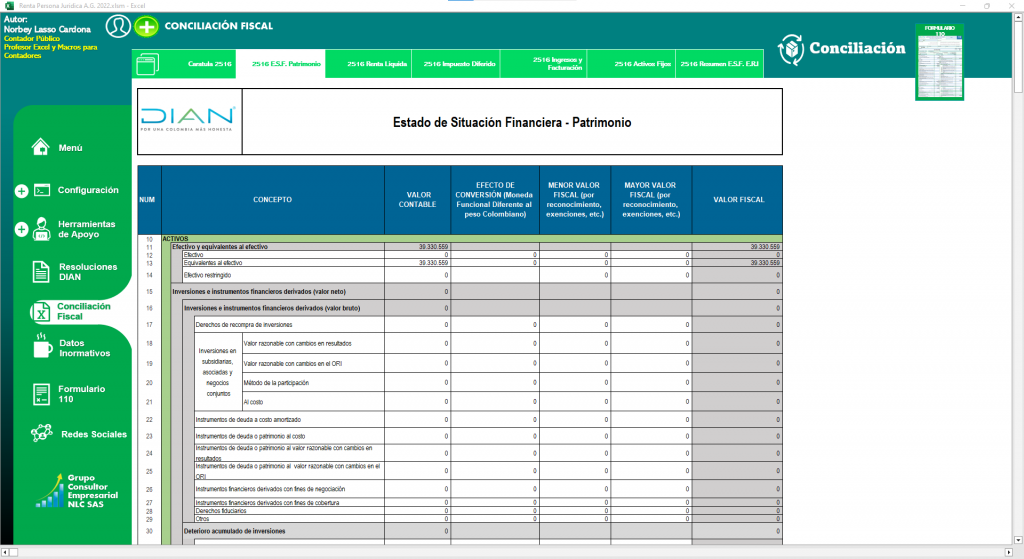Click 'Equivalentes al efectivo' row label
1024x559 pixels.
[212, 263]
